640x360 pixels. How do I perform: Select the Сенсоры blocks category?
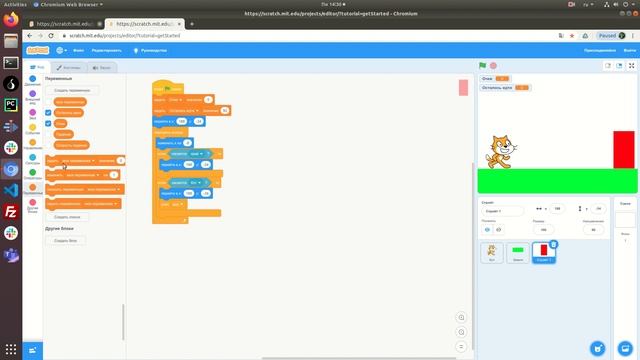click(33, 159)
